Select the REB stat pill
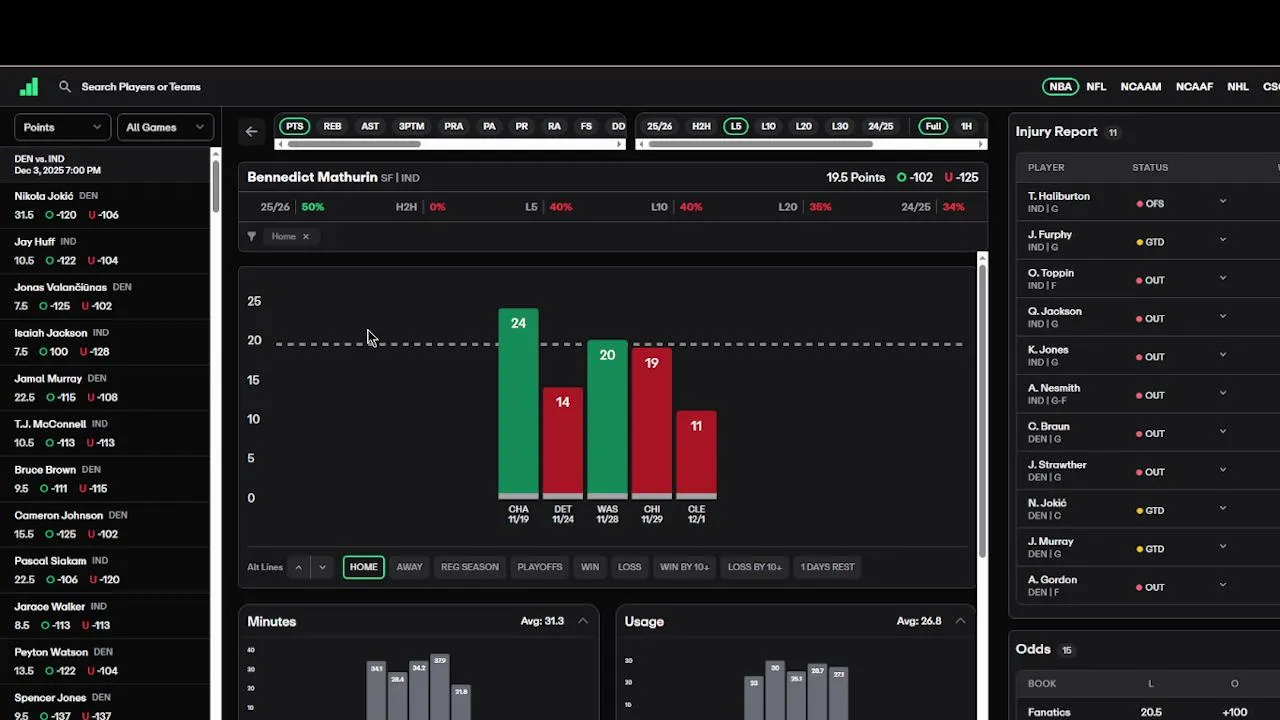This screenshot has width=1280, height=720. pos(332,127)
